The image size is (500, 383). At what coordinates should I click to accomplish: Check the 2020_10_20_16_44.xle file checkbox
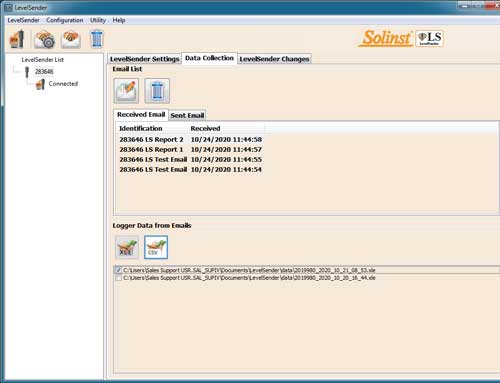[118, 278]
